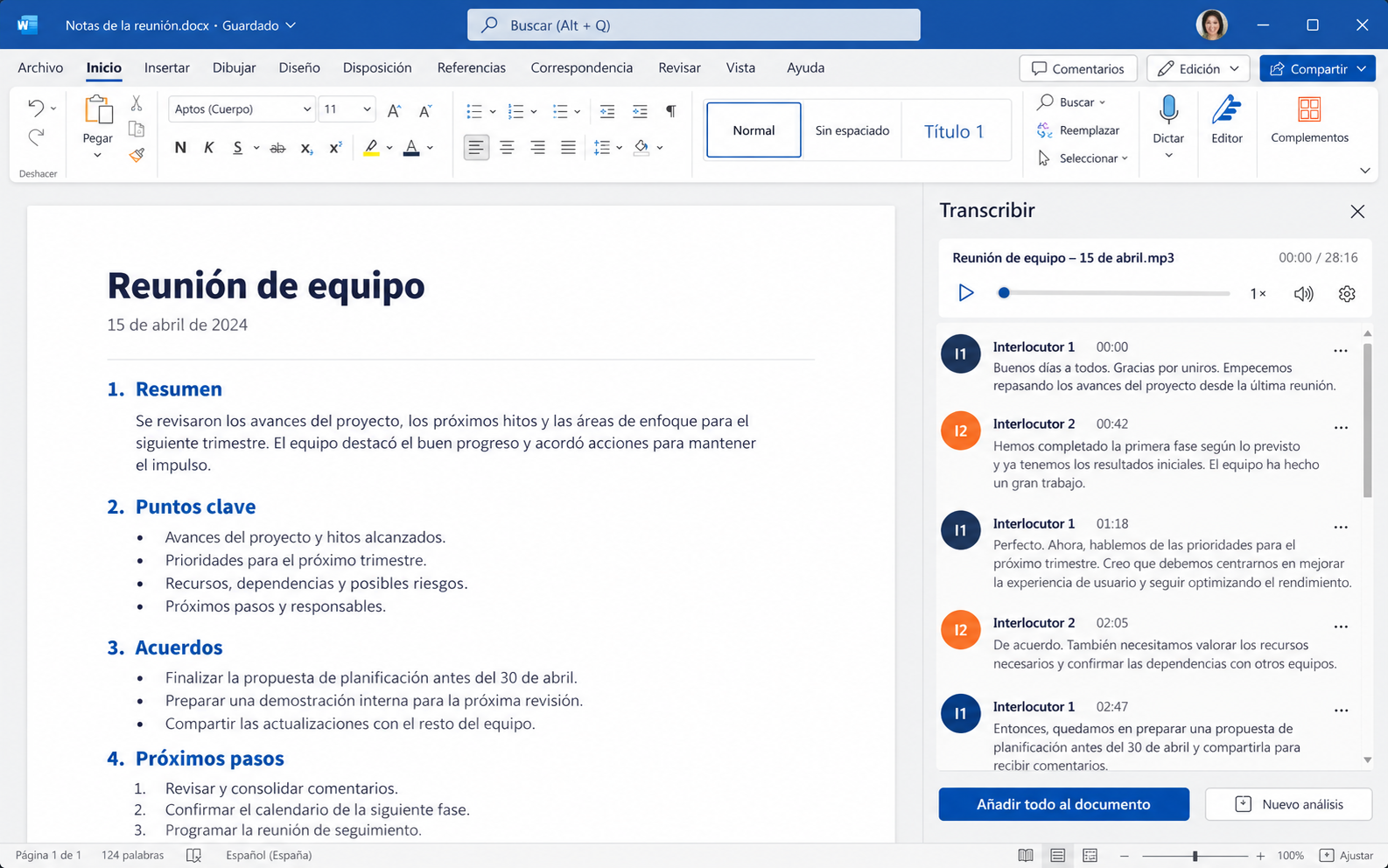
Task: Click the audio playback progress slider
Action: tap(1114, 293)
